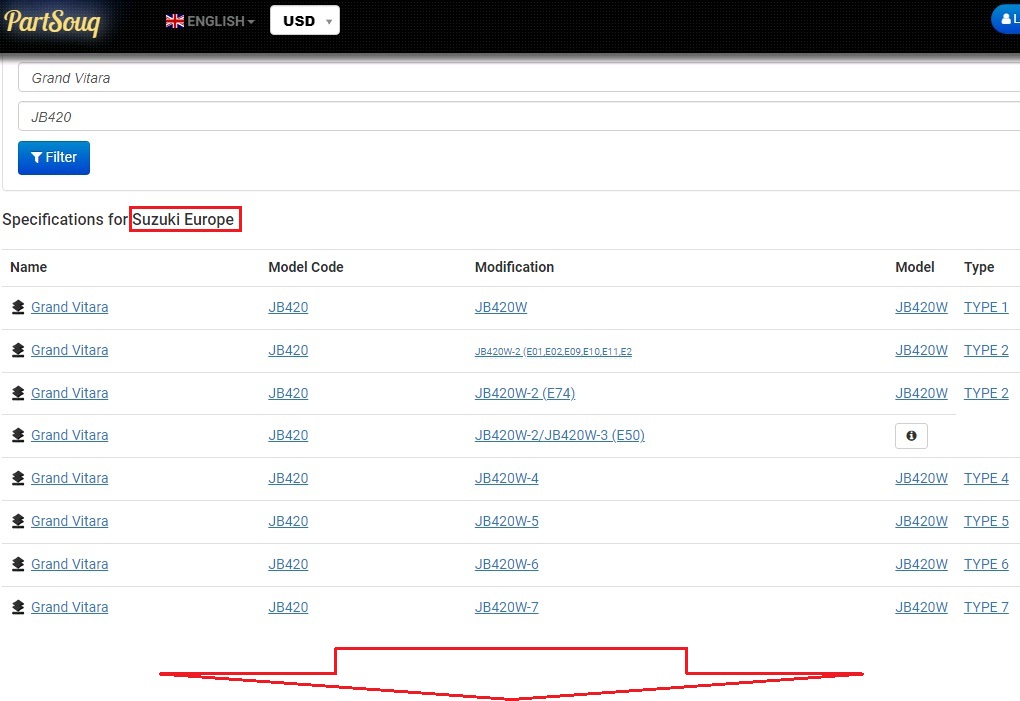Screen dimensions: 1020x701
Task: Click the TYPE 7 link
Action: 986,607
